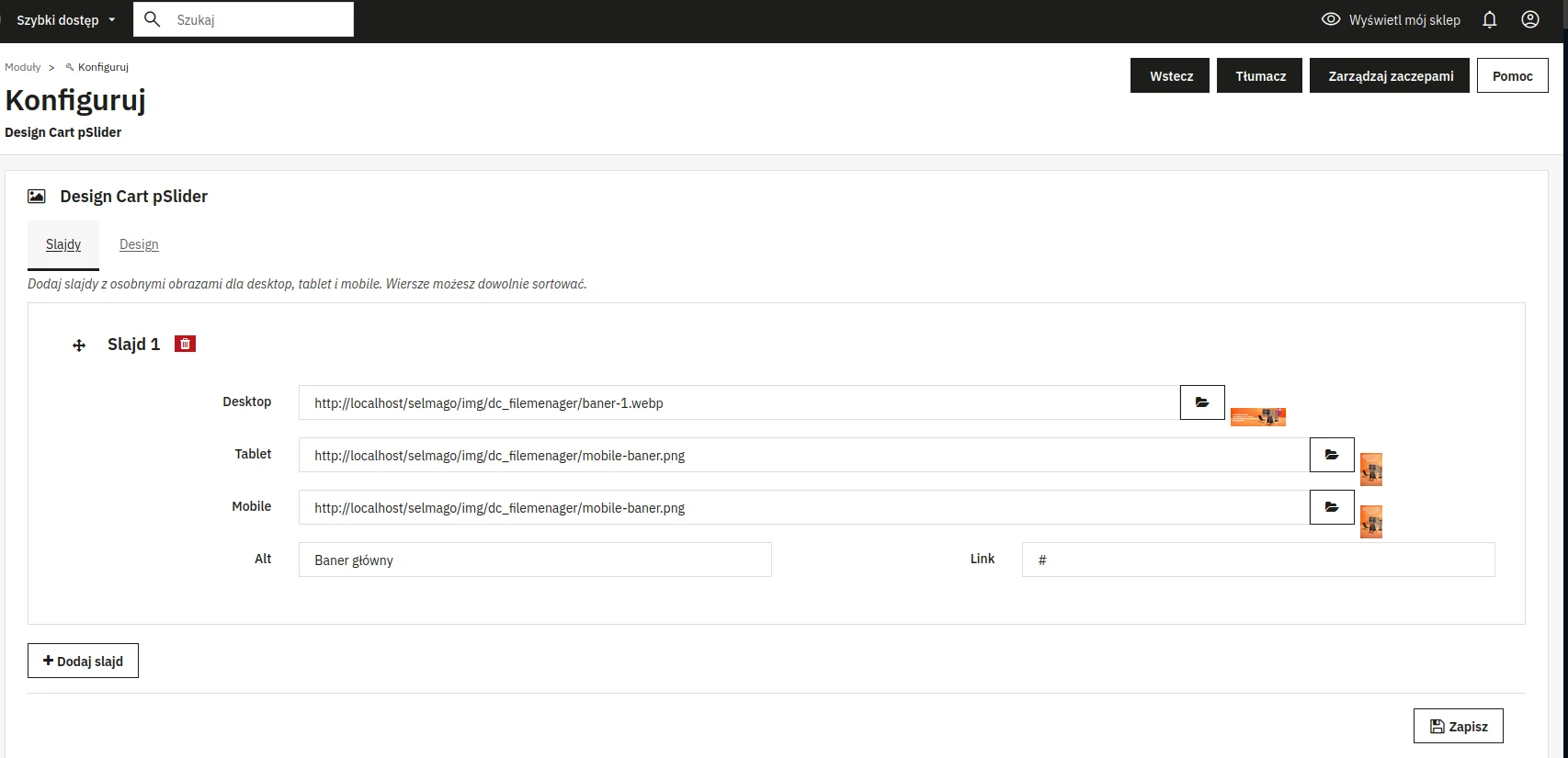Viewport: 1568px width, 758px height.
Task: Open file browser for the Desktop image
Action: [x=1202, y=402]
